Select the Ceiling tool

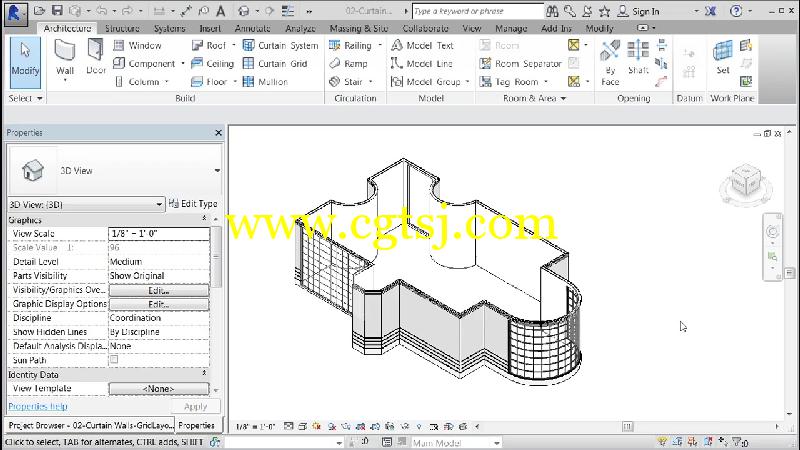[212, 63]
